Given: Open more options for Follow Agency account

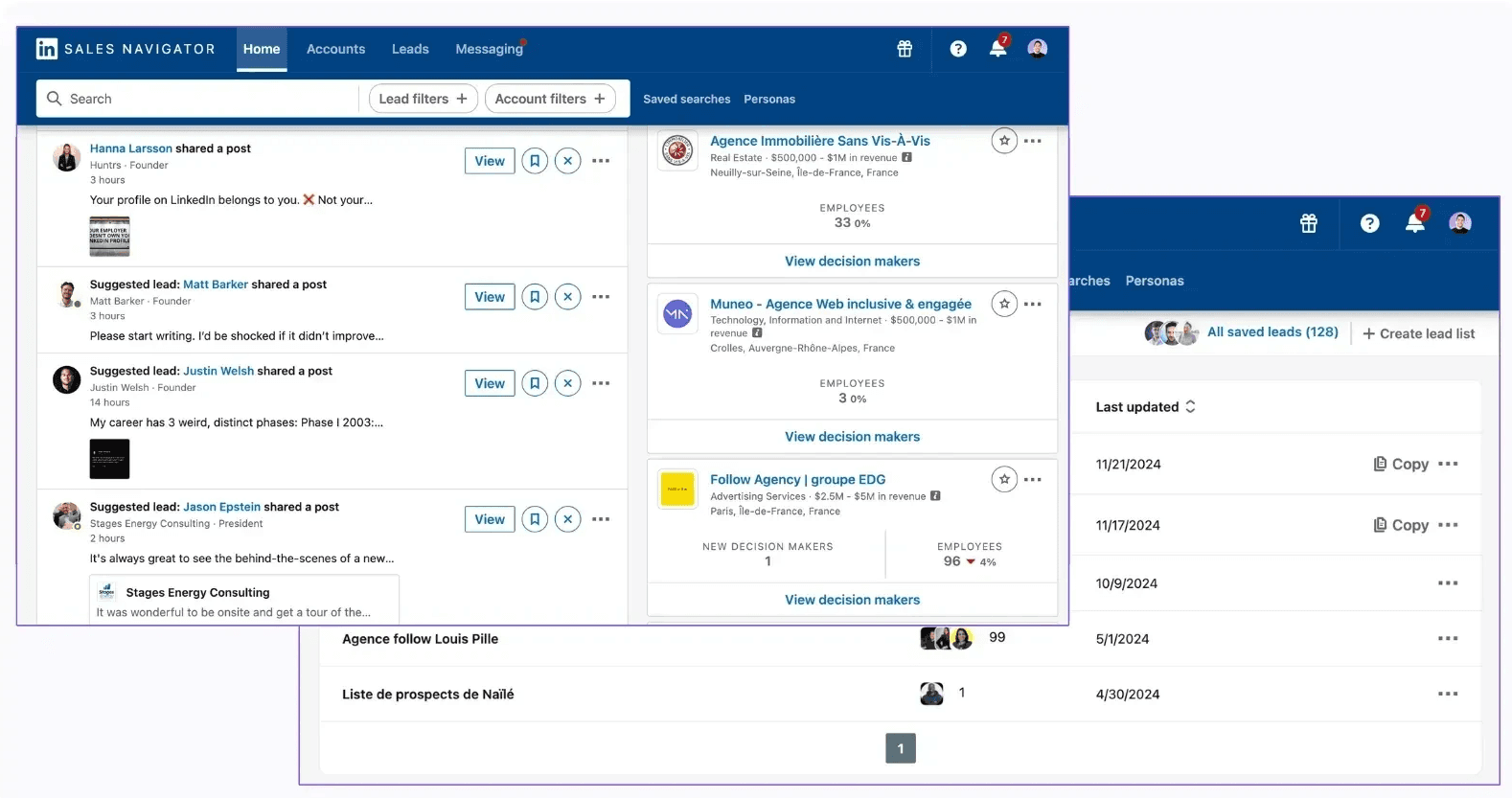Looking at the screenshot, I should pyautogui.click(x=1033, y=479).
